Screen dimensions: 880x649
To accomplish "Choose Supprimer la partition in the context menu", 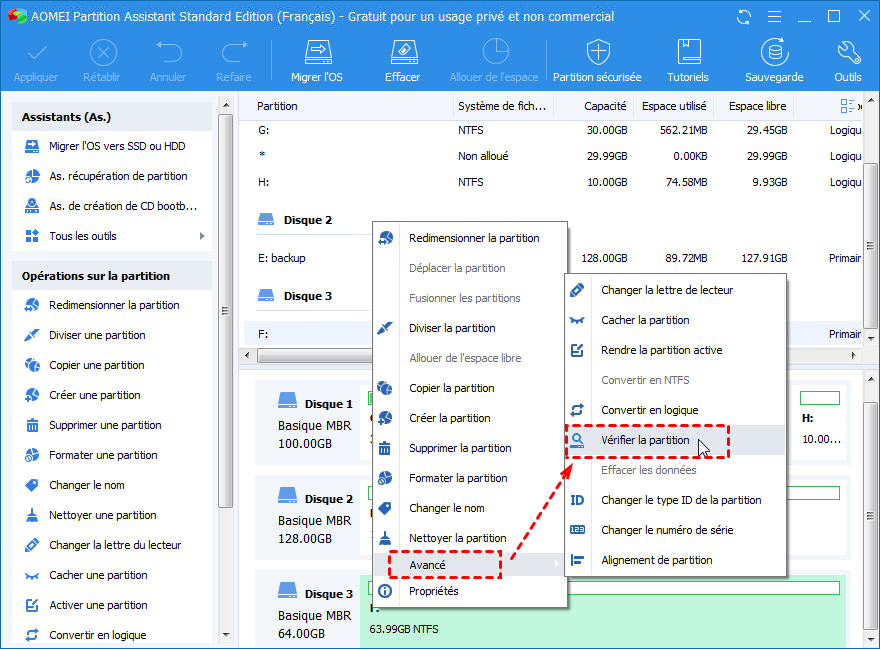I will pos(471,448).
